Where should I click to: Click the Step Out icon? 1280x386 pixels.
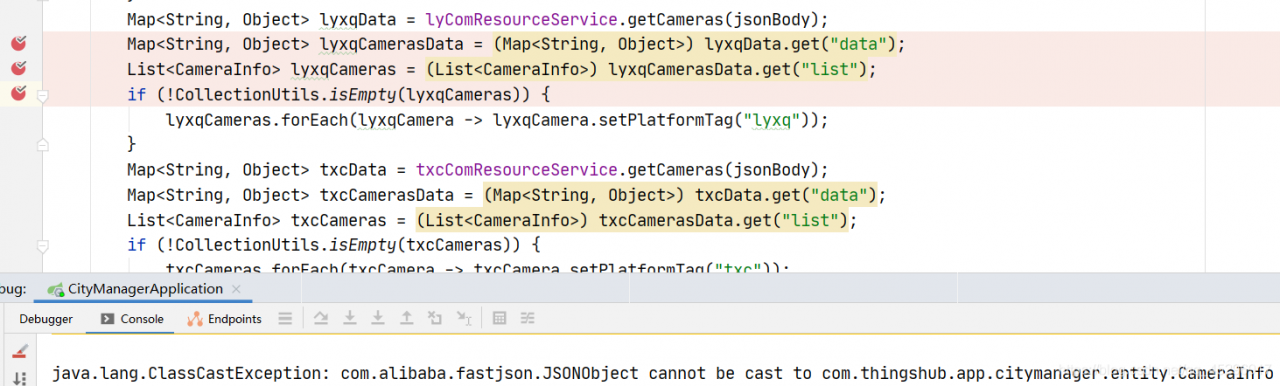pos(406,318)
